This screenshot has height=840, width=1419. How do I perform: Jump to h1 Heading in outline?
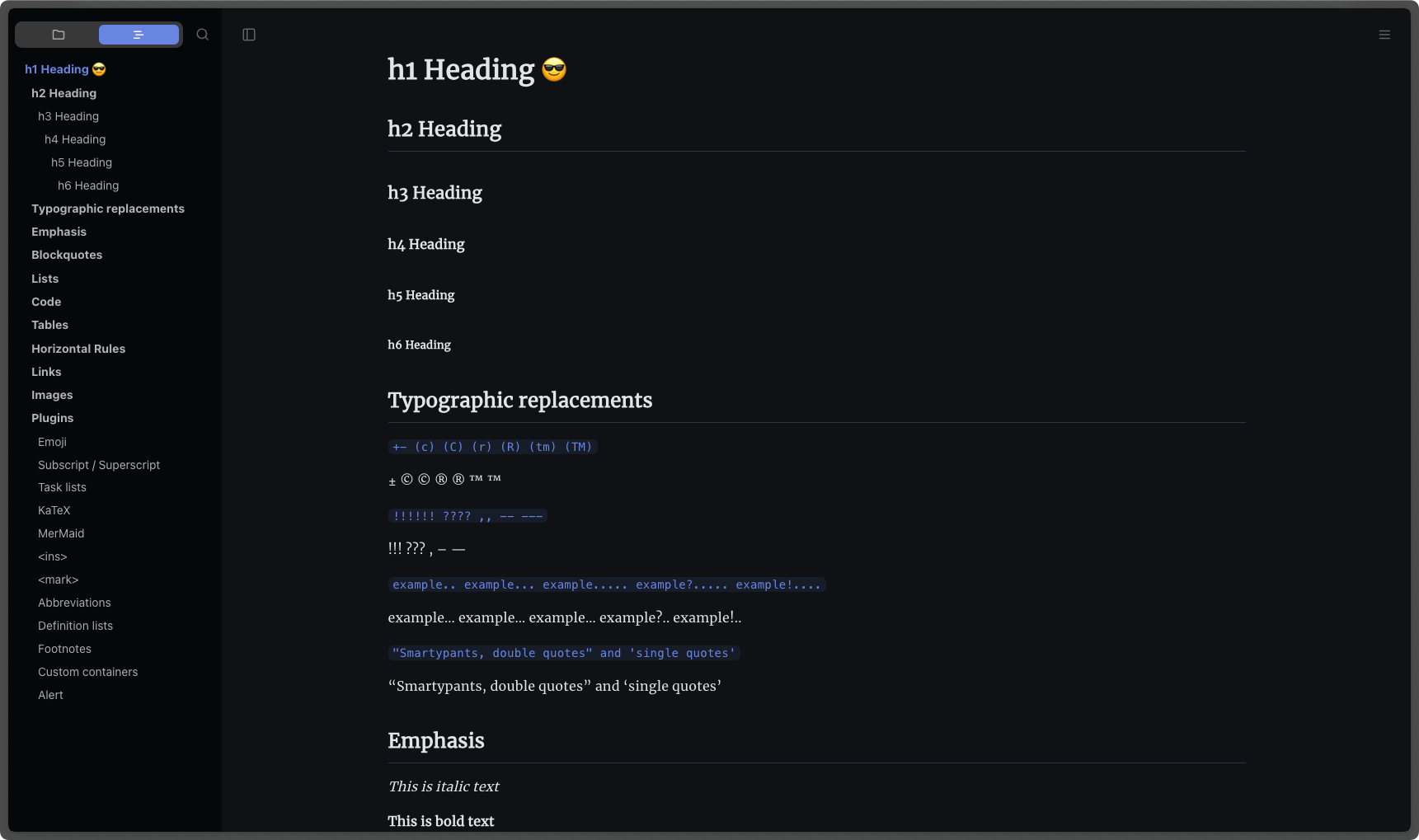(x=57, y=69)
